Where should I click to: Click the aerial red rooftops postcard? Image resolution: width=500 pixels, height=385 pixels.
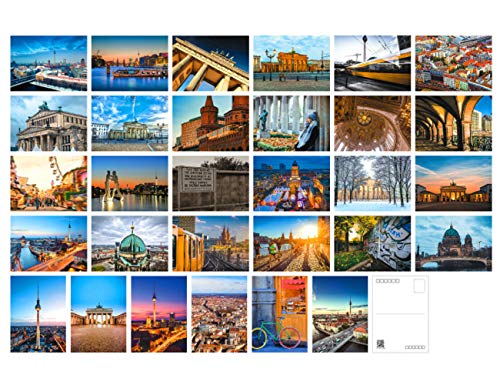454,63
